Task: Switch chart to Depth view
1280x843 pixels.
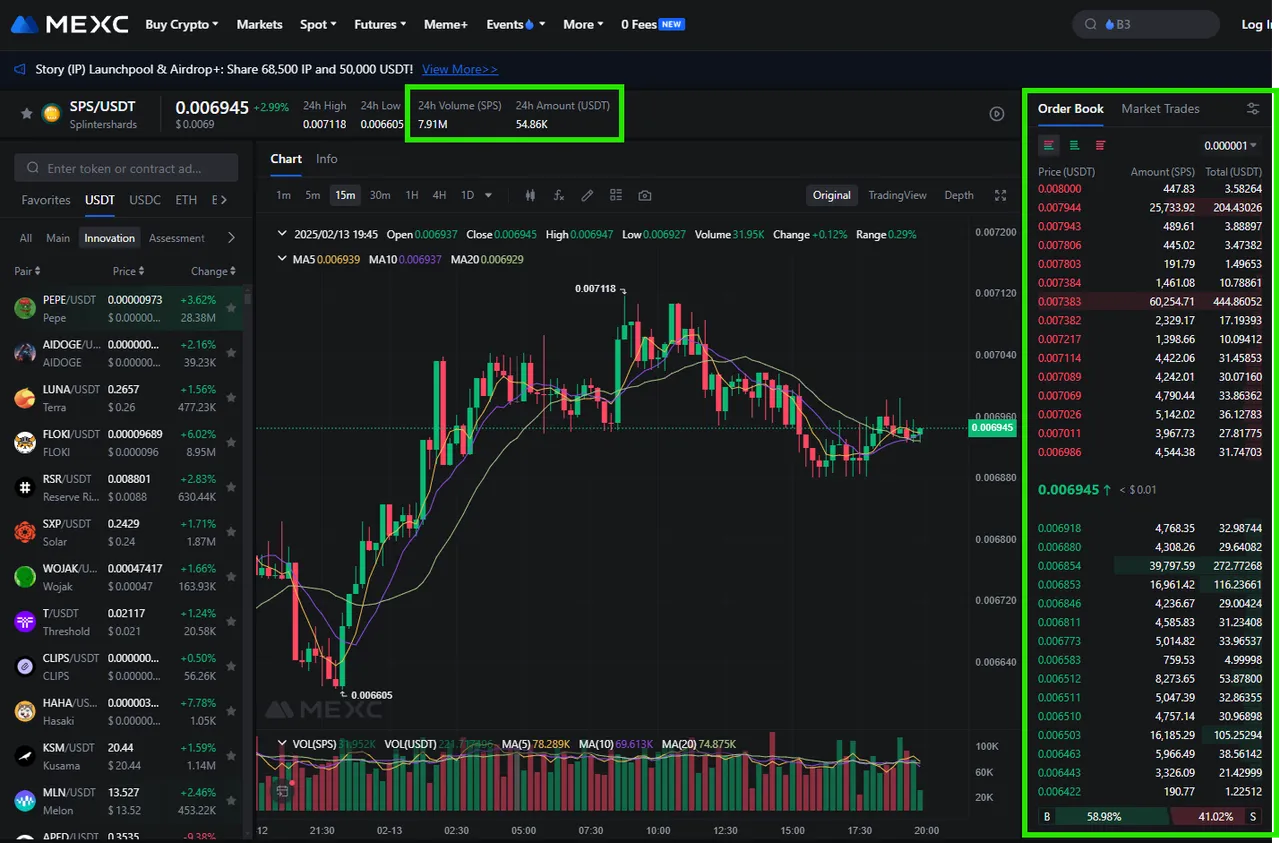Action: pyautogui.click(x=958, y=195)
